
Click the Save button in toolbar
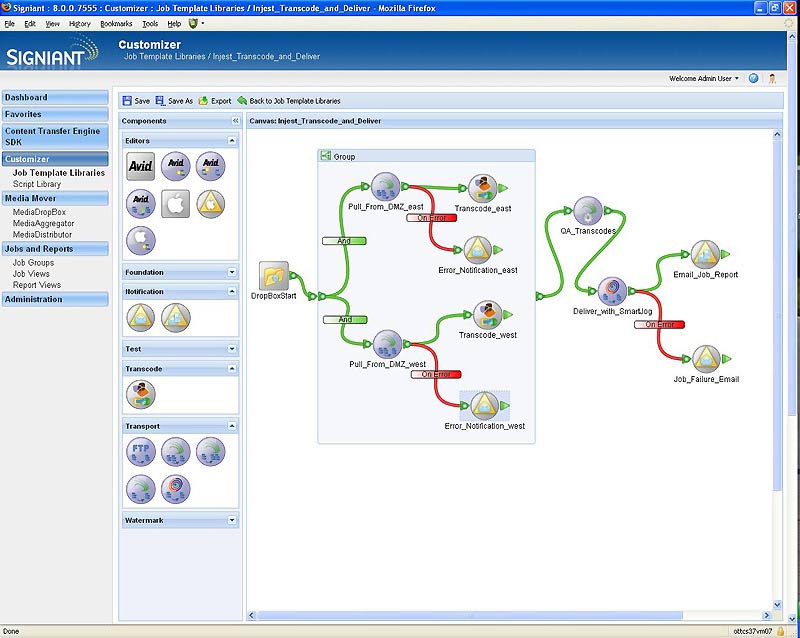tap(136, 101)
